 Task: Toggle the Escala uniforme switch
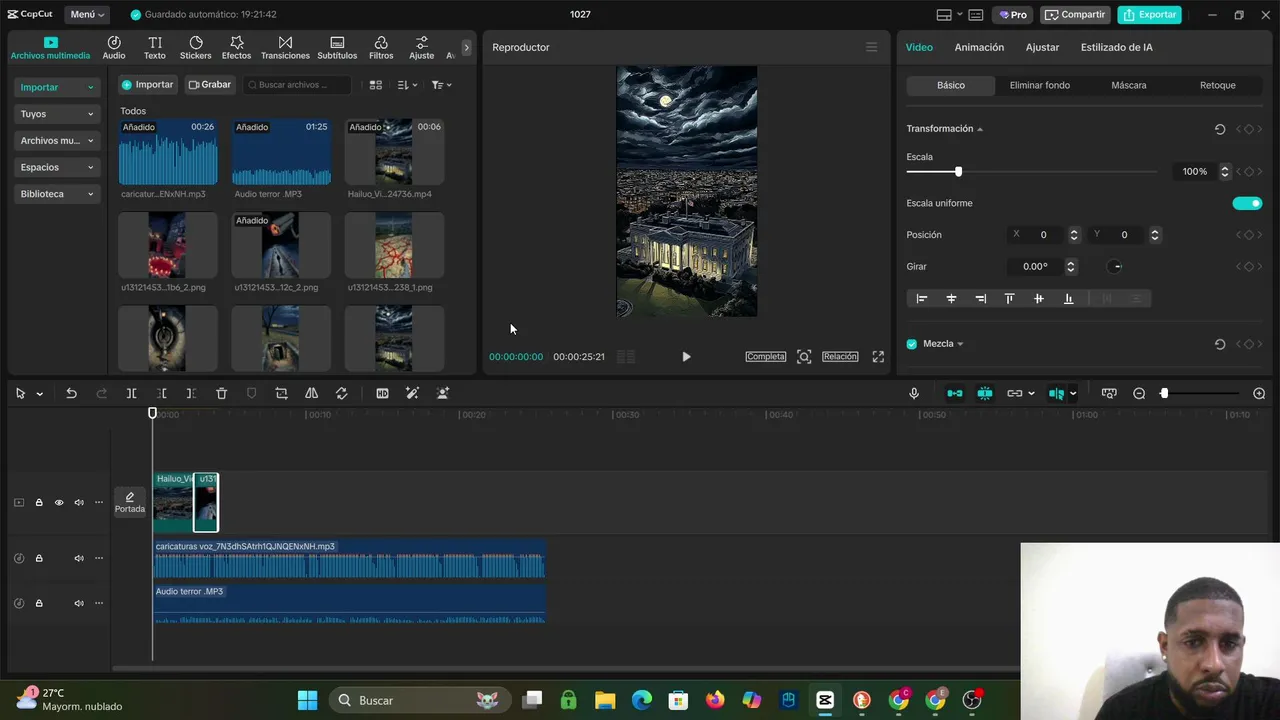pos(1247,203)
